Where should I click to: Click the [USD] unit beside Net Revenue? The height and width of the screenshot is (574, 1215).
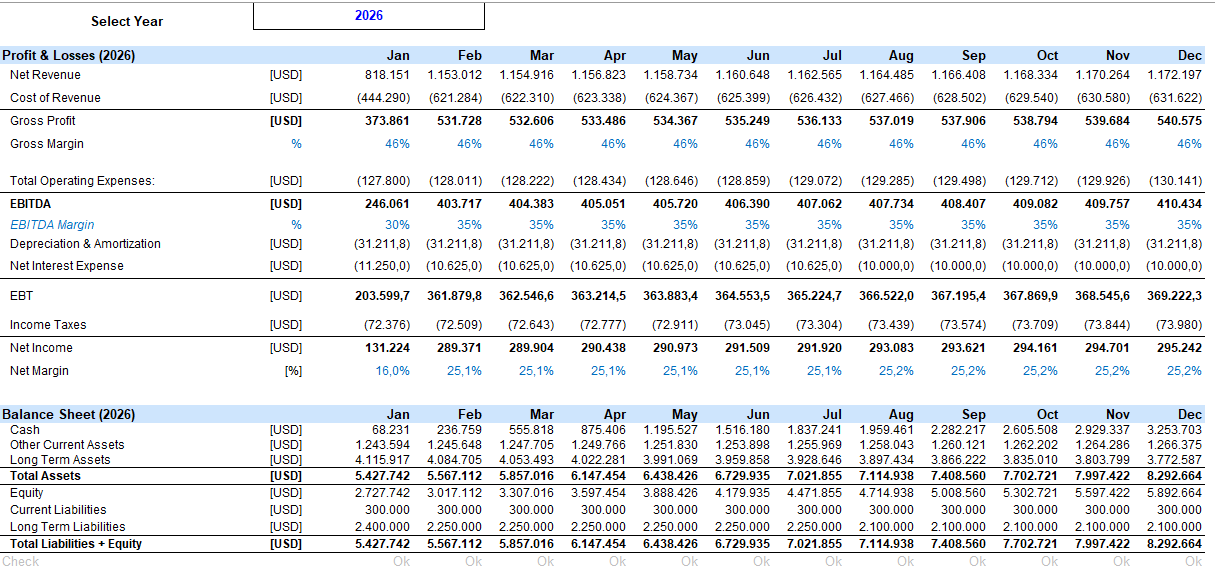click(286, 75)
